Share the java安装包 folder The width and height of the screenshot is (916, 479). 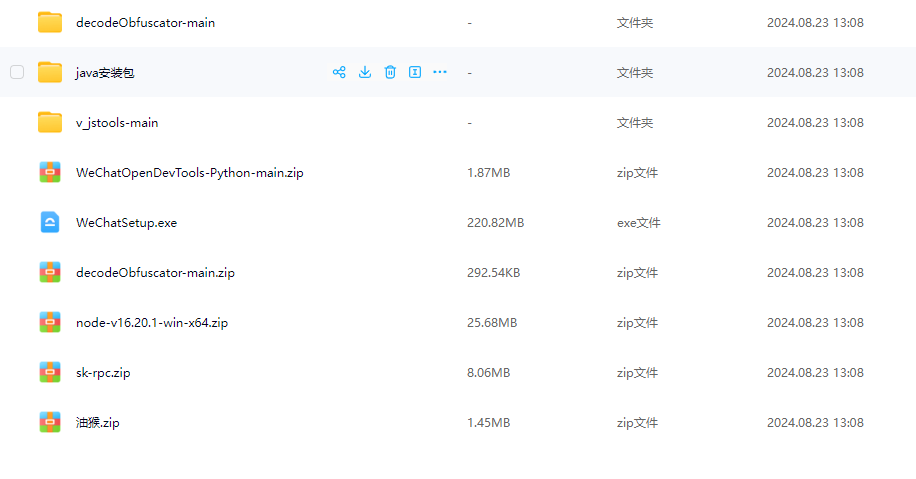click(x=339, y=72)
